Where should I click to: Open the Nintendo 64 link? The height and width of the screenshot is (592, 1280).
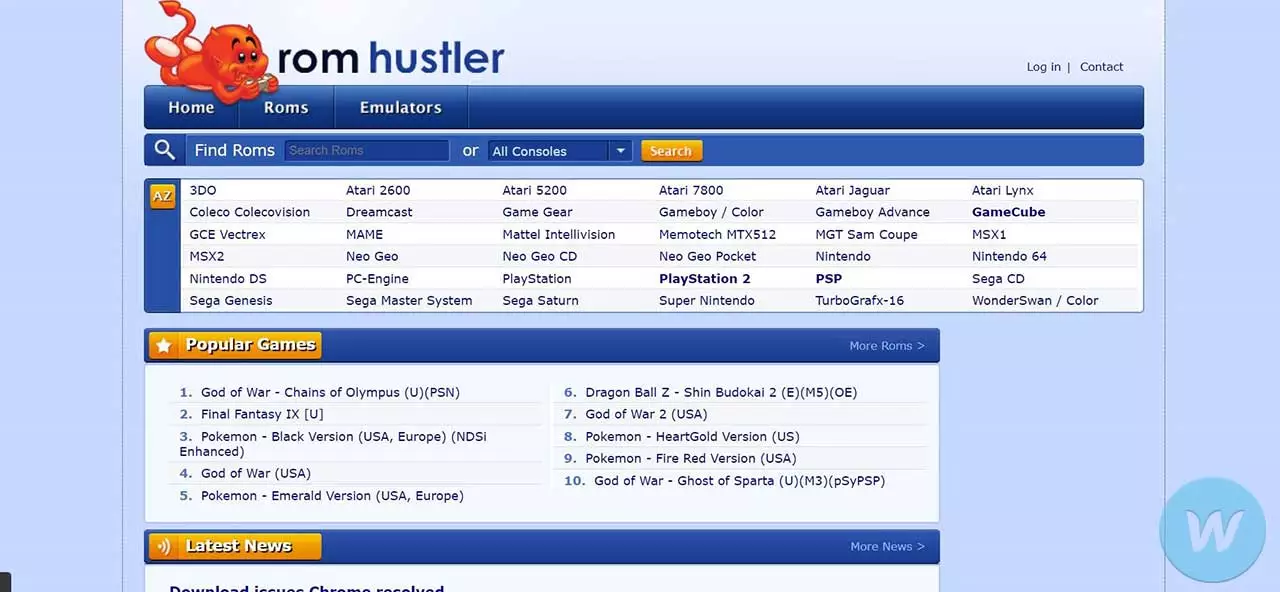(x=1009, y=256)
